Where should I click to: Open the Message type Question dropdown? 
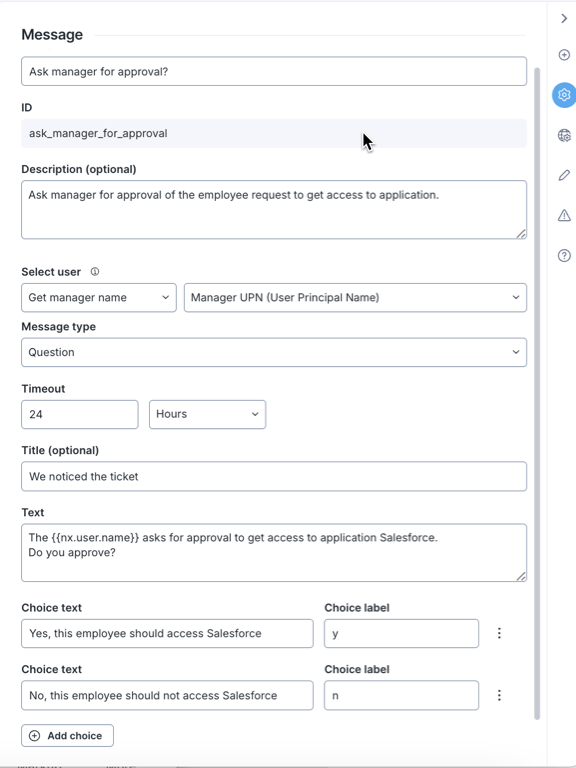click(x=274, y=352)
